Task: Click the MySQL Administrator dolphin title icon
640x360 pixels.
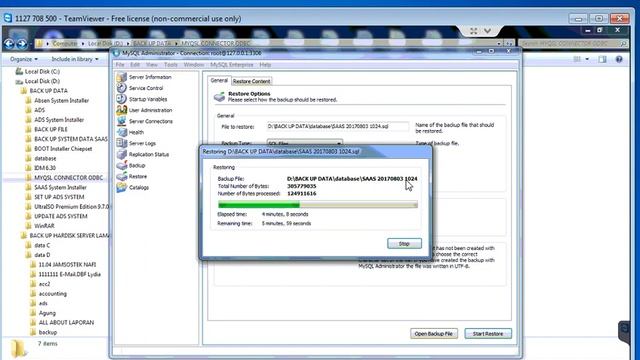Action: click(x=116, y=53)
